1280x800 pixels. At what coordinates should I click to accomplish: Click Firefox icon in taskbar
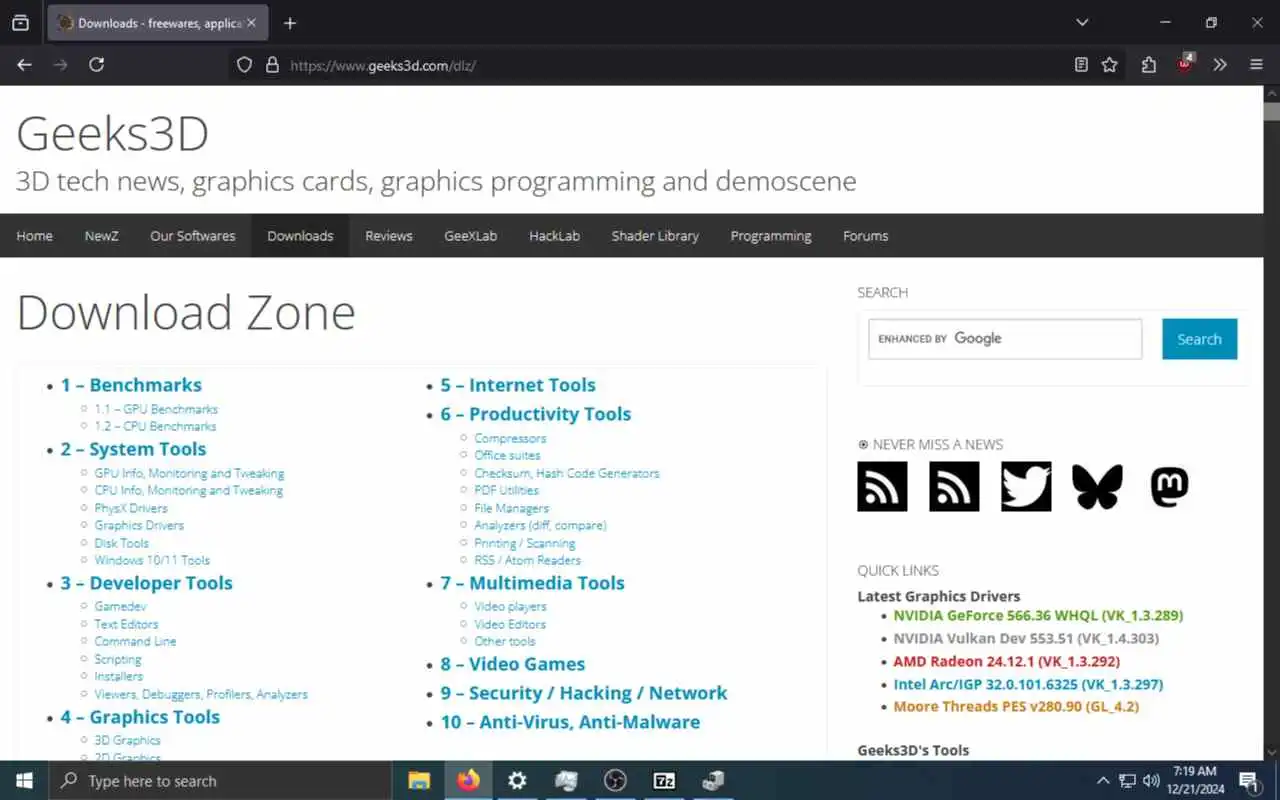tap(468, 781)
